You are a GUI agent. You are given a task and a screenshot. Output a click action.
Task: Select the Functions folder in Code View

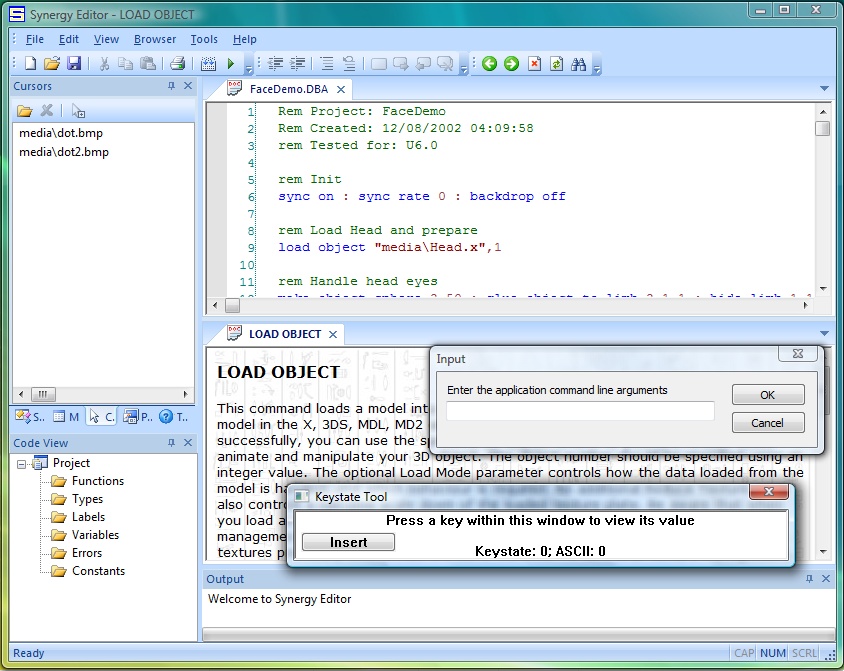[x=97, y=481]
